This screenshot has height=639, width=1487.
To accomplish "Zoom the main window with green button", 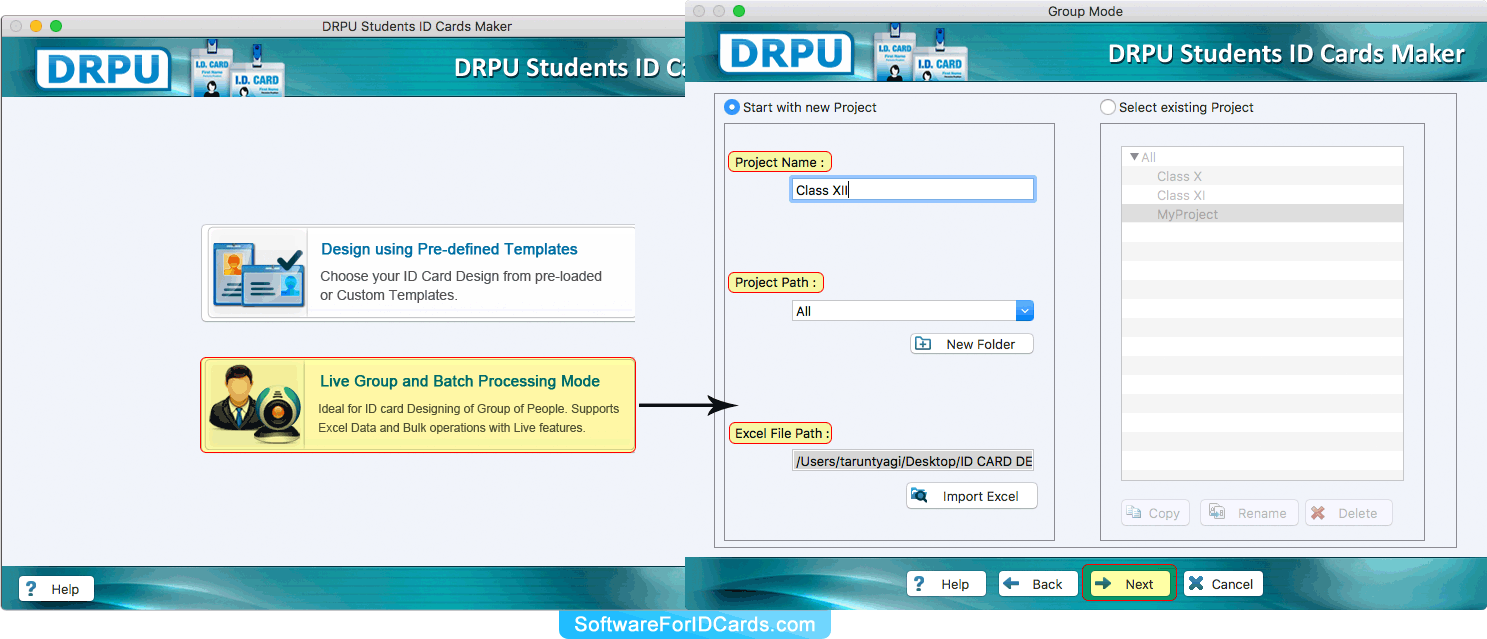I will tap(56, 26).
